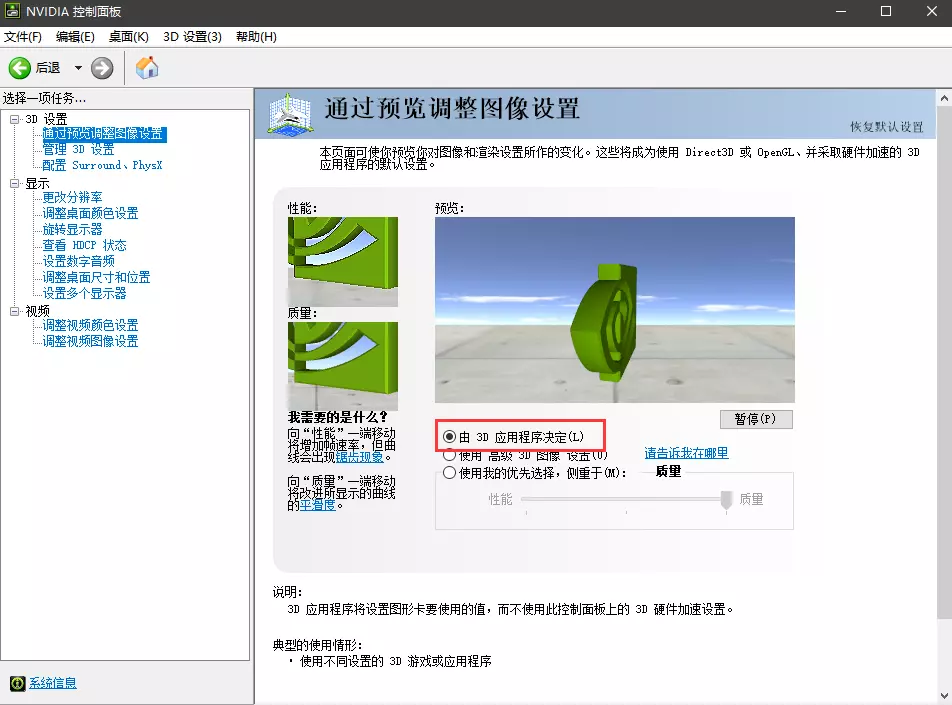Collapse the 显示 tree node
The width and height of the screenshot is (952, 705).
[15, 183]
